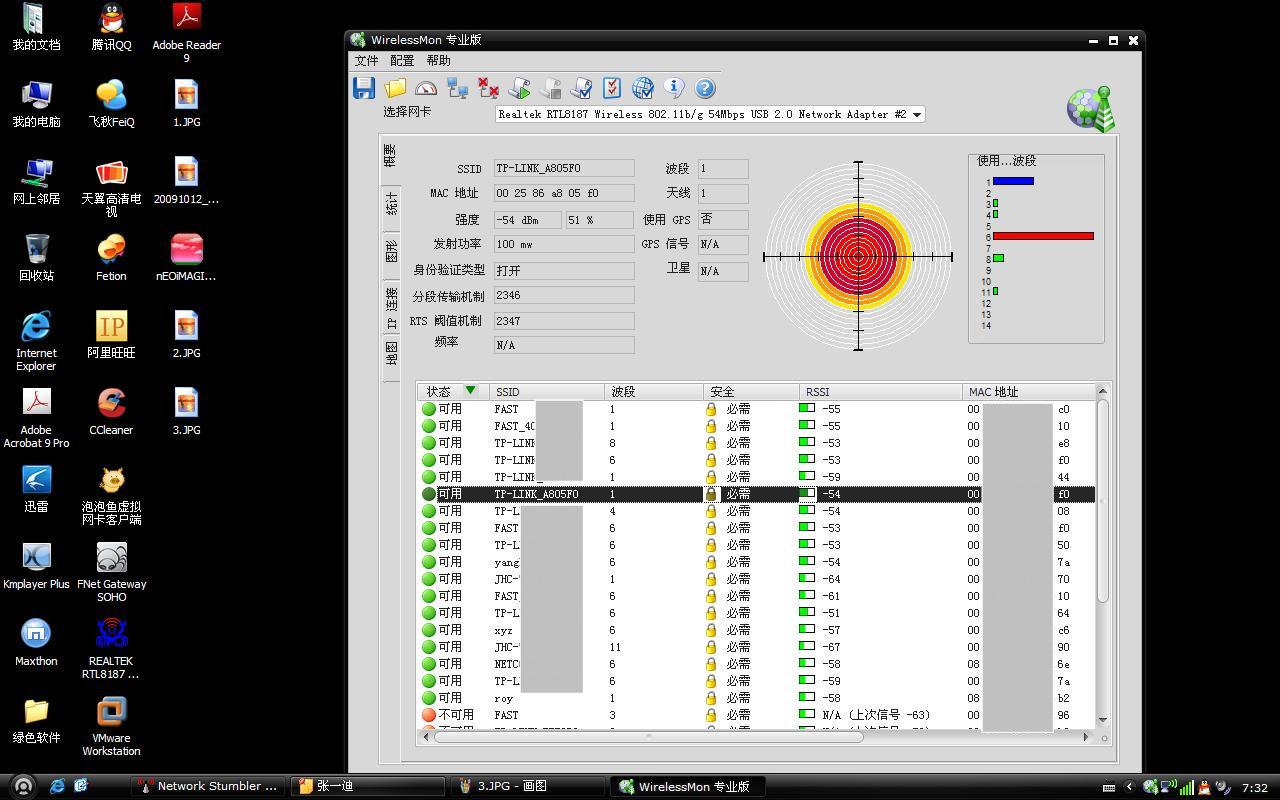Click the greyed stop logging scroll icon

(x=551, y=88)
